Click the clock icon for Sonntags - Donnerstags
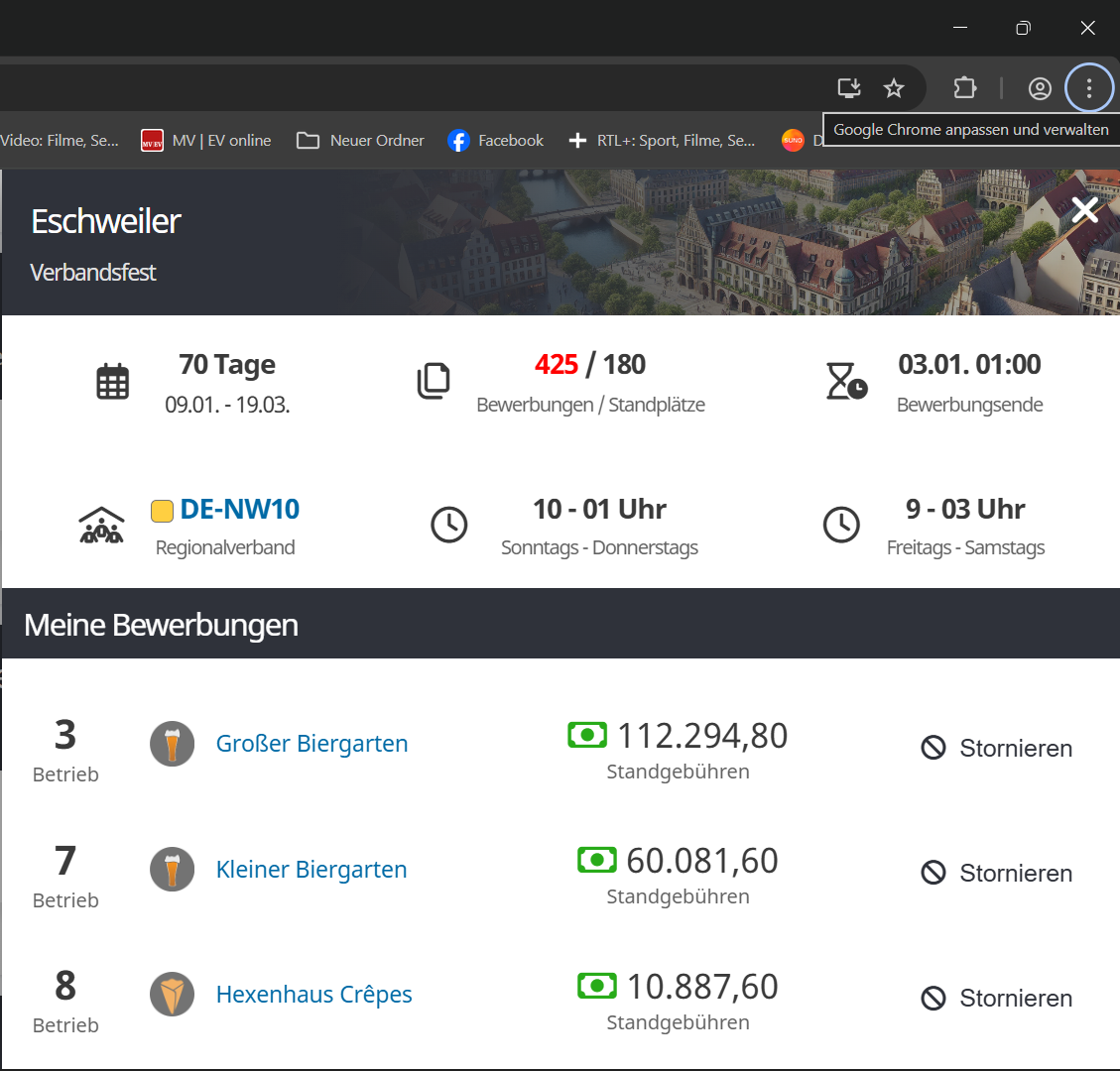This screenshot has height=1071, width=1120. coord(449,525)
